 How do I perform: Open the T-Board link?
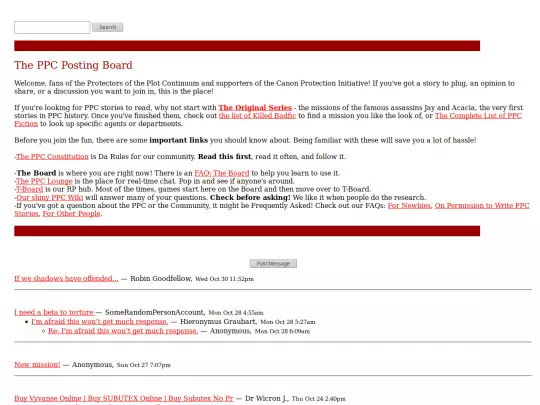pos(30,189)
